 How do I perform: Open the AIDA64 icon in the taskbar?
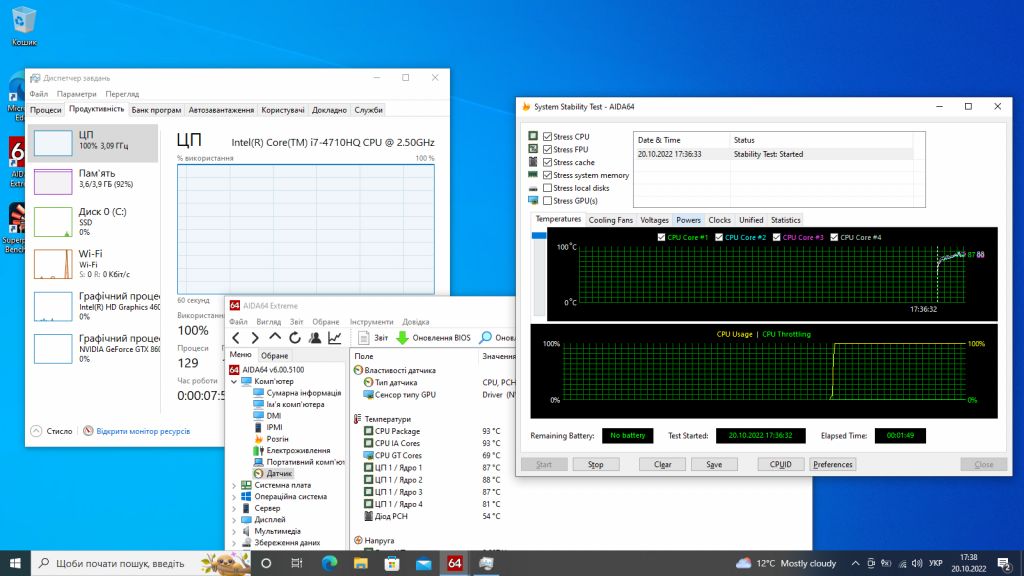[455, 563]
